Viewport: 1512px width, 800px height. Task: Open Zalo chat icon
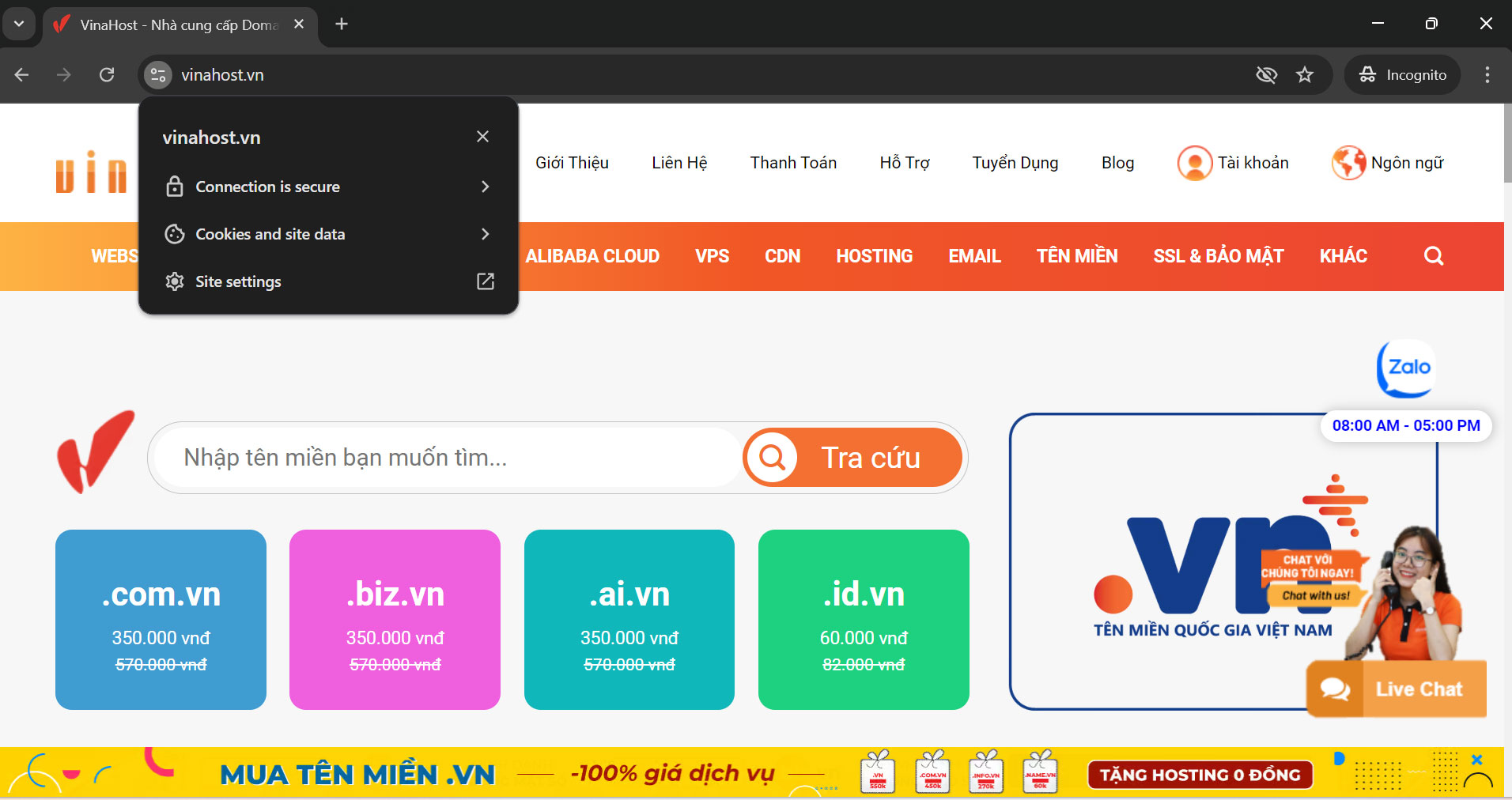tap(1407, 368)
